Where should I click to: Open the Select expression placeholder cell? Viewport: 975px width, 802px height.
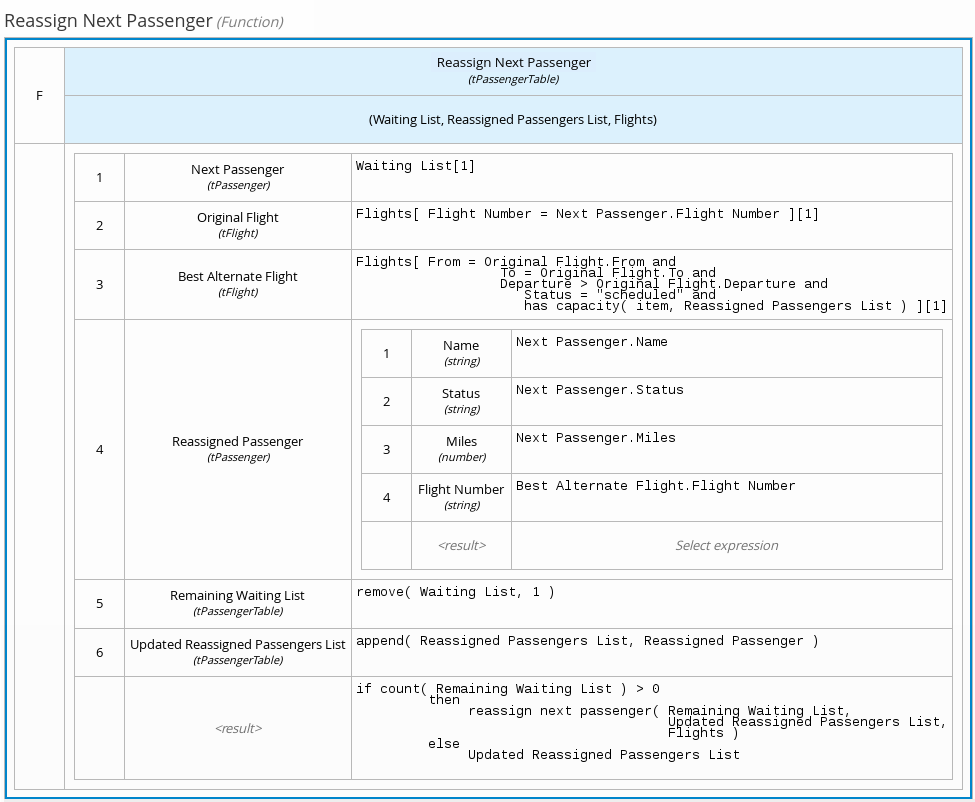pyautogui.click(x=726, y=546)
